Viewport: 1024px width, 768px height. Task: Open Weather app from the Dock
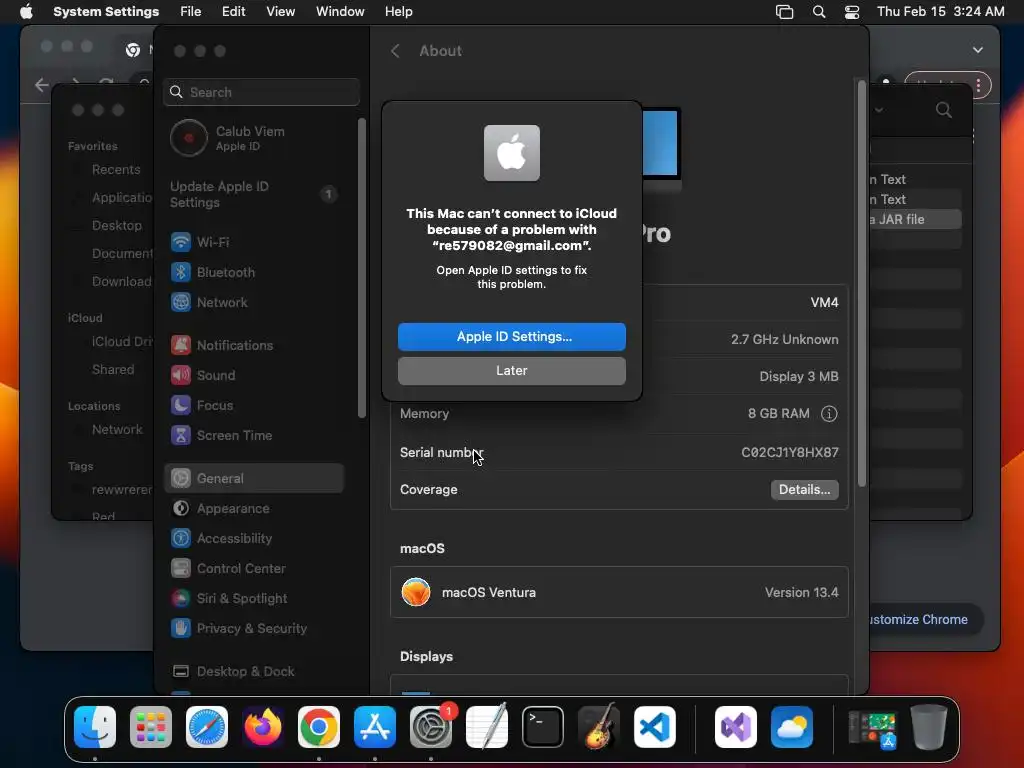click(792, 727)
